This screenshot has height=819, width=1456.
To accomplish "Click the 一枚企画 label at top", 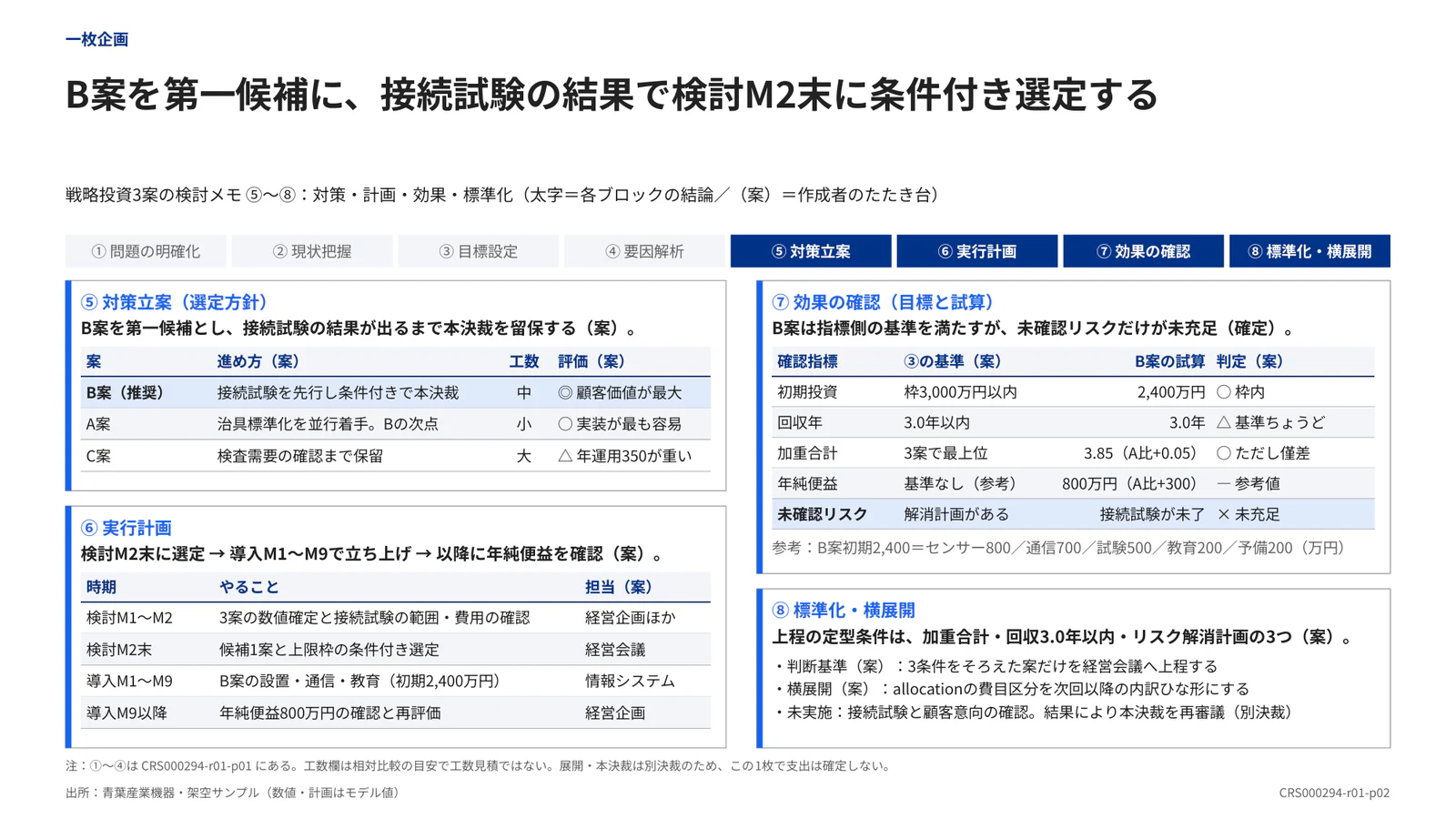I will [x=97, y=39].
